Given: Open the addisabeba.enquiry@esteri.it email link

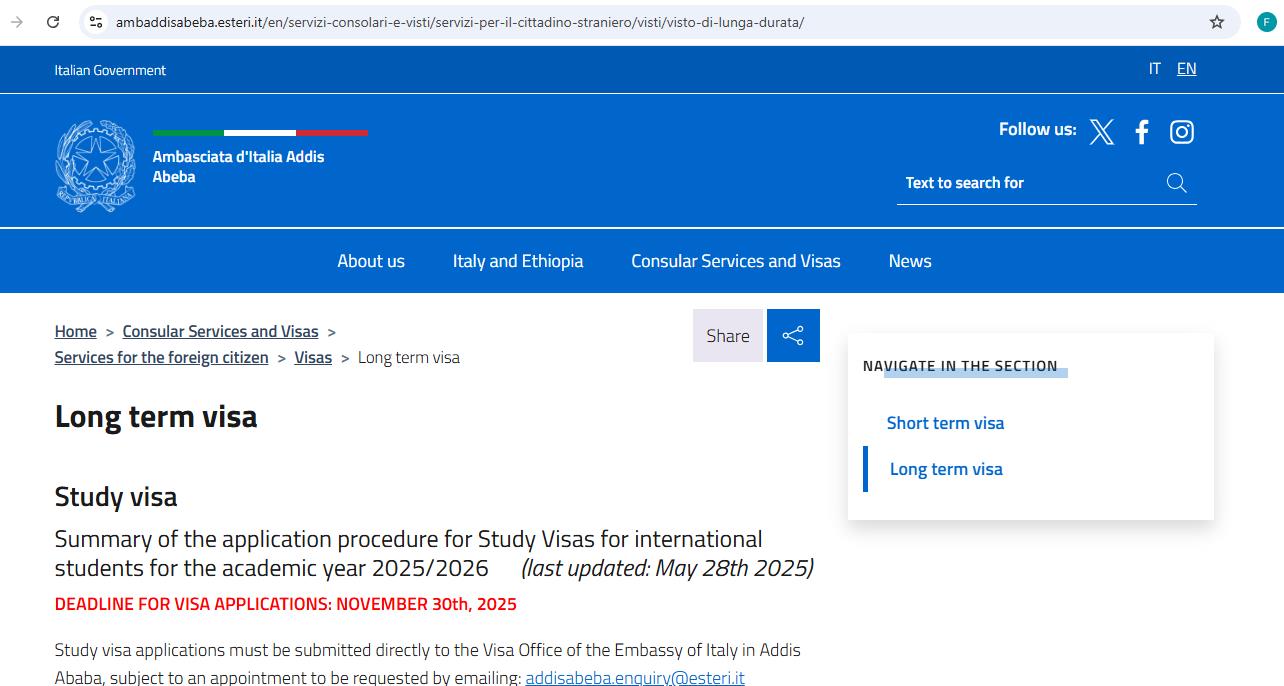Looking at the screenshot, I should (x=633, y=676).
